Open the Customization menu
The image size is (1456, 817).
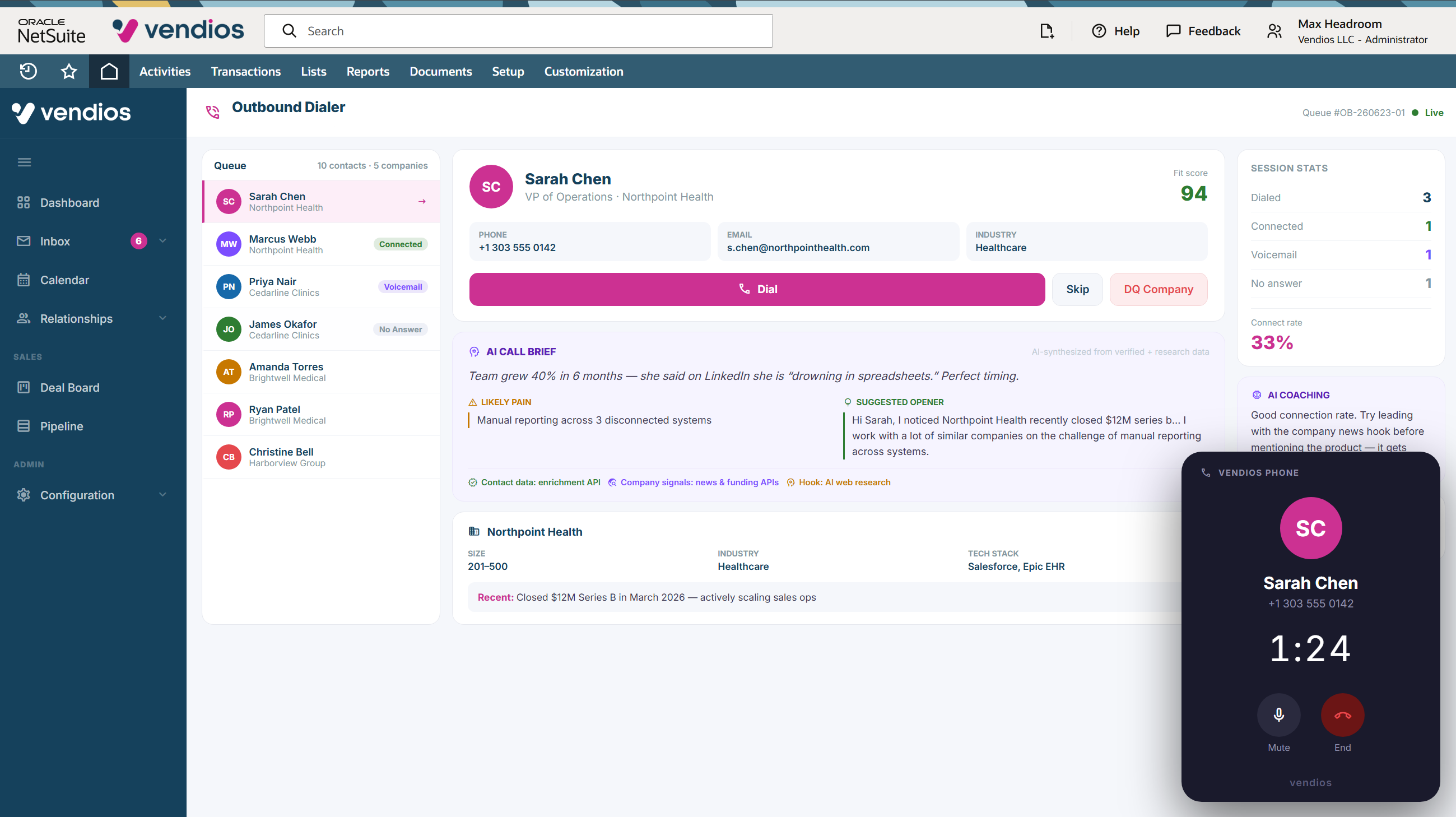[584, 71]
